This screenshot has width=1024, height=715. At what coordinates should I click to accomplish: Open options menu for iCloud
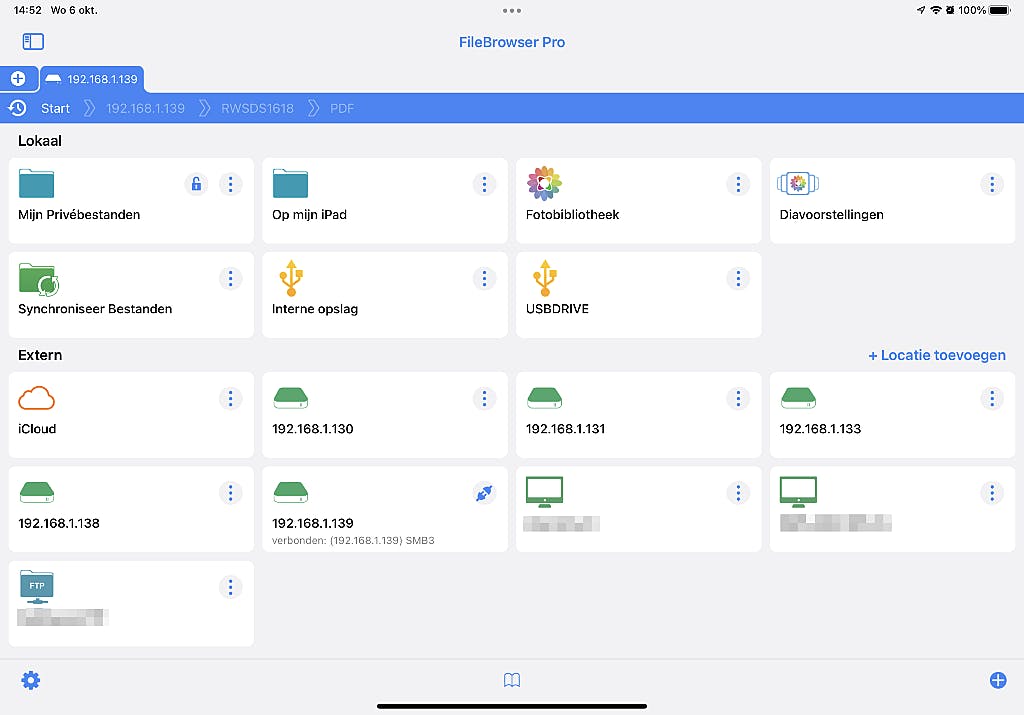[x=231, y=398]
